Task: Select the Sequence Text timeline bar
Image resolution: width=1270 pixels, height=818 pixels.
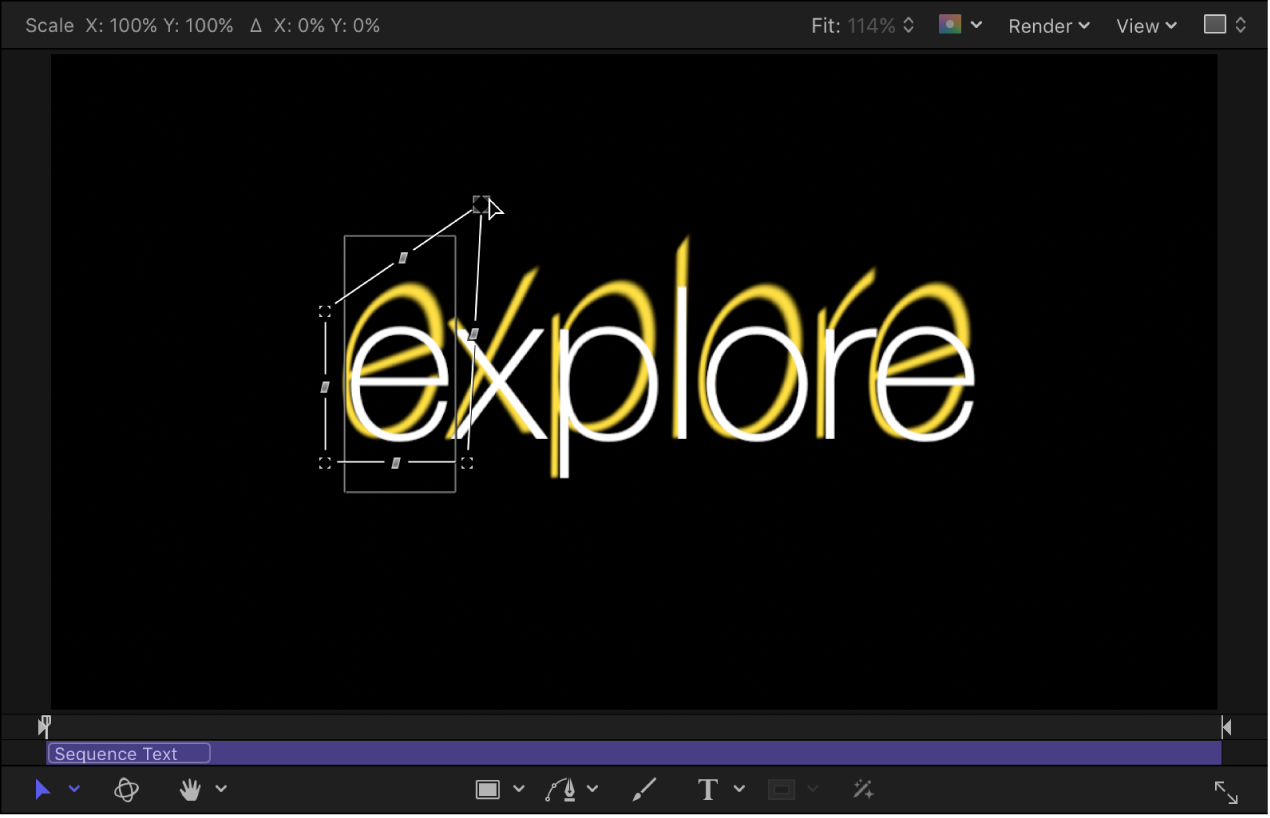Action: pos(128,753)
